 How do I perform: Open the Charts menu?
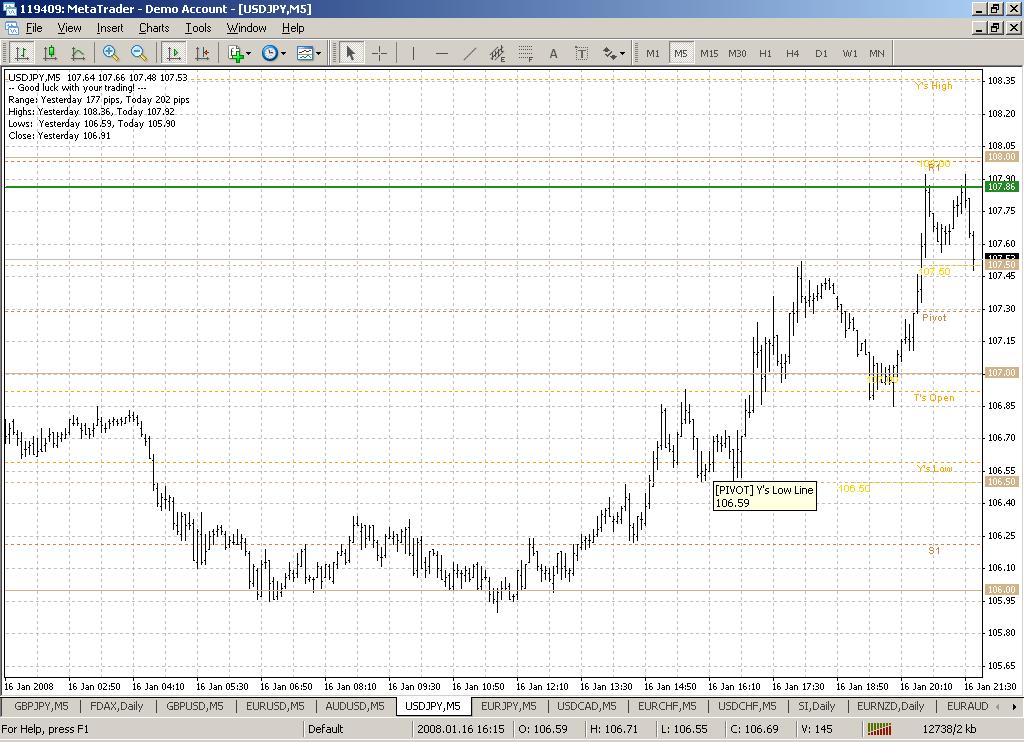click(x=154, y=28)
